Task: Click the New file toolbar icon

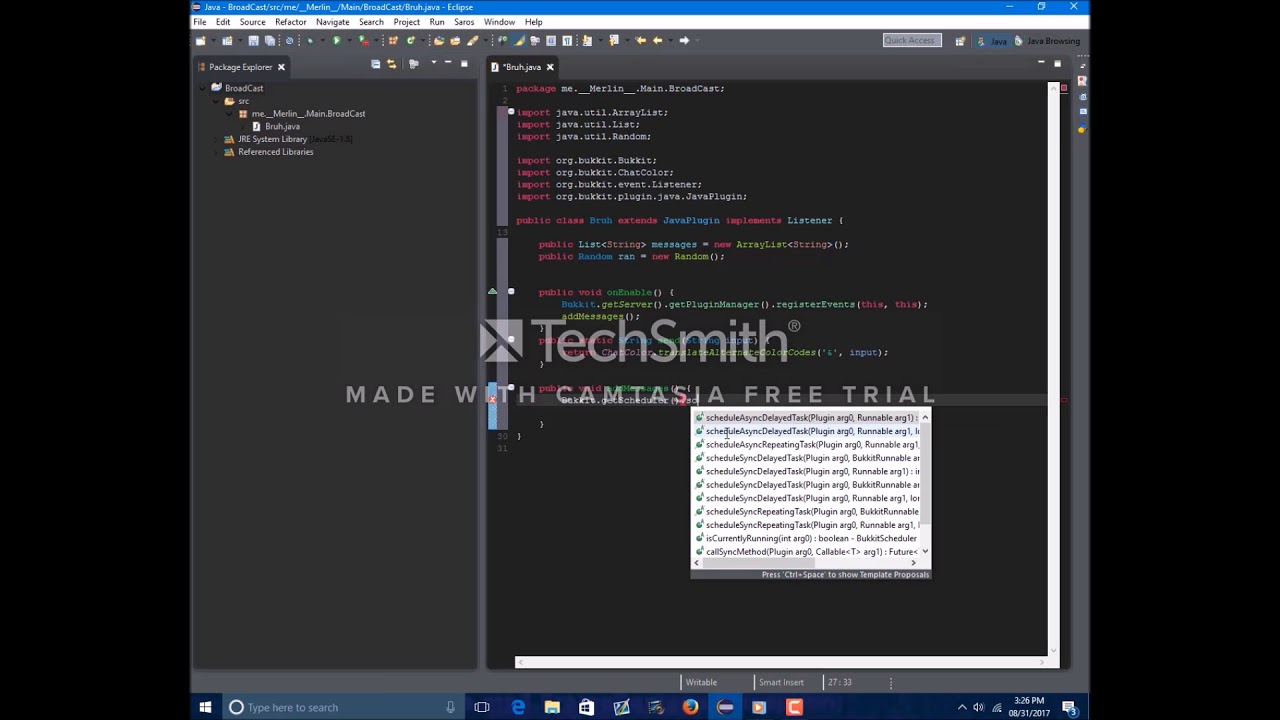Action: pos(201,41)
